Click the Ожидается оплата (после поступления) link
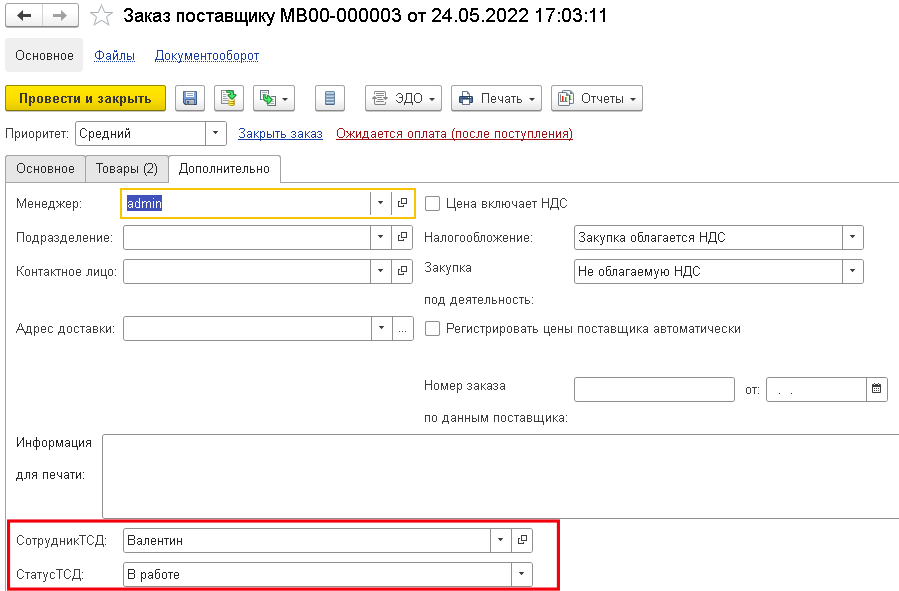The image size is (899, 591). click(455, 134)
